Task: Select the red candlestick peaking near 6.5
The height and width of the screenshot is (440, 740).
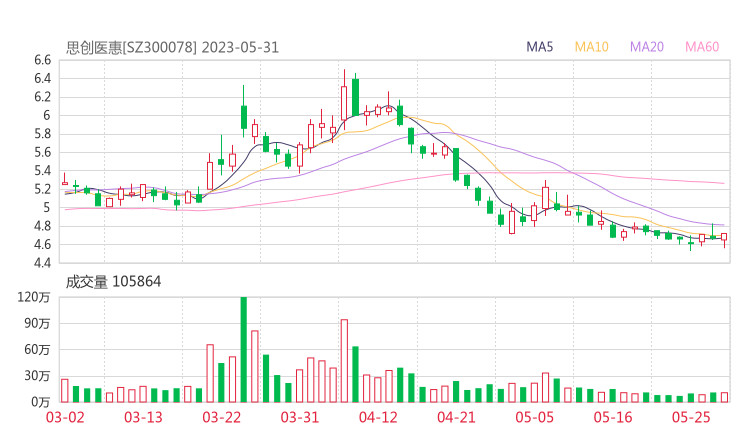Action: click(x=344, y=100)
